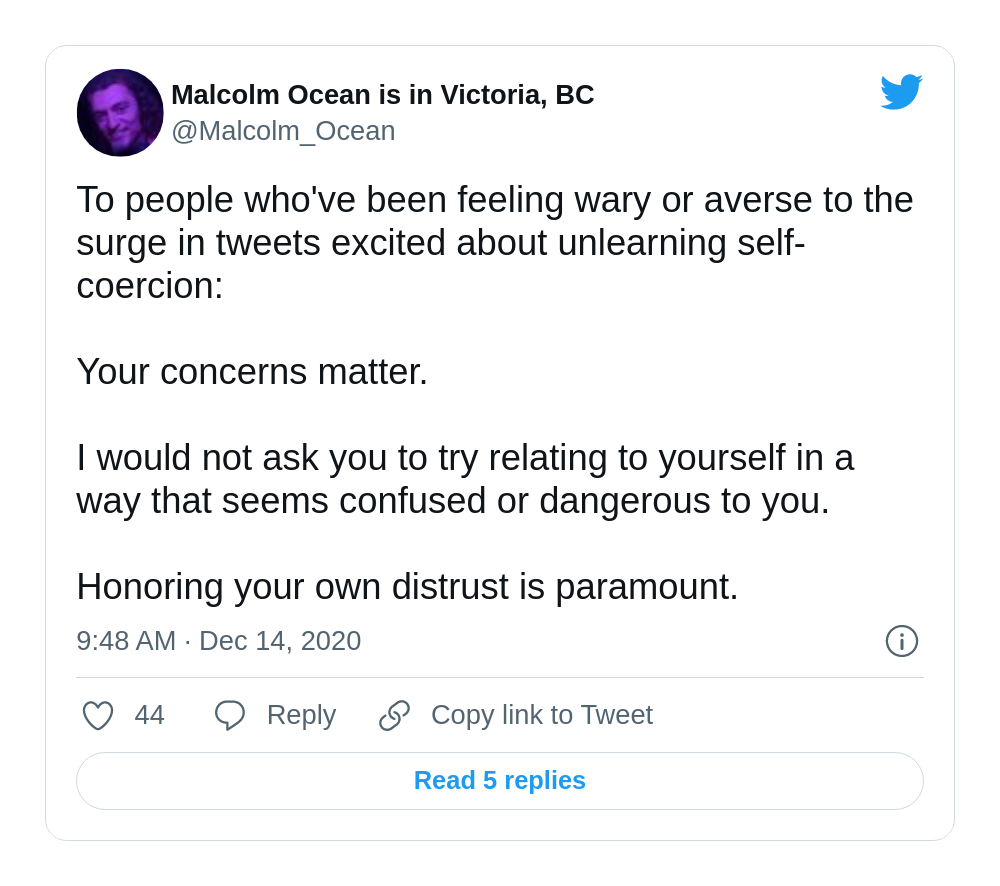Open the tweet info circle icon

[x=902, y=641]
